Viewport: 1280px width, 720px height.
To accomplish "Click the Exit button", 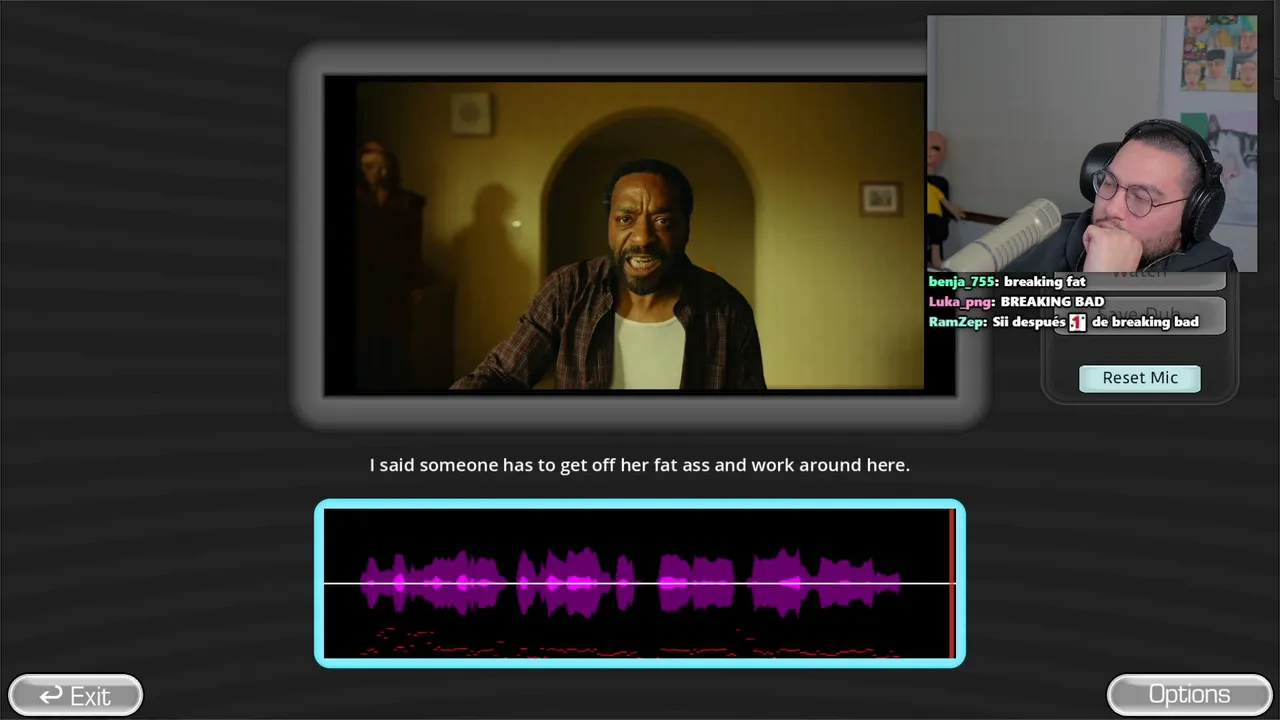I will (75, 695).
